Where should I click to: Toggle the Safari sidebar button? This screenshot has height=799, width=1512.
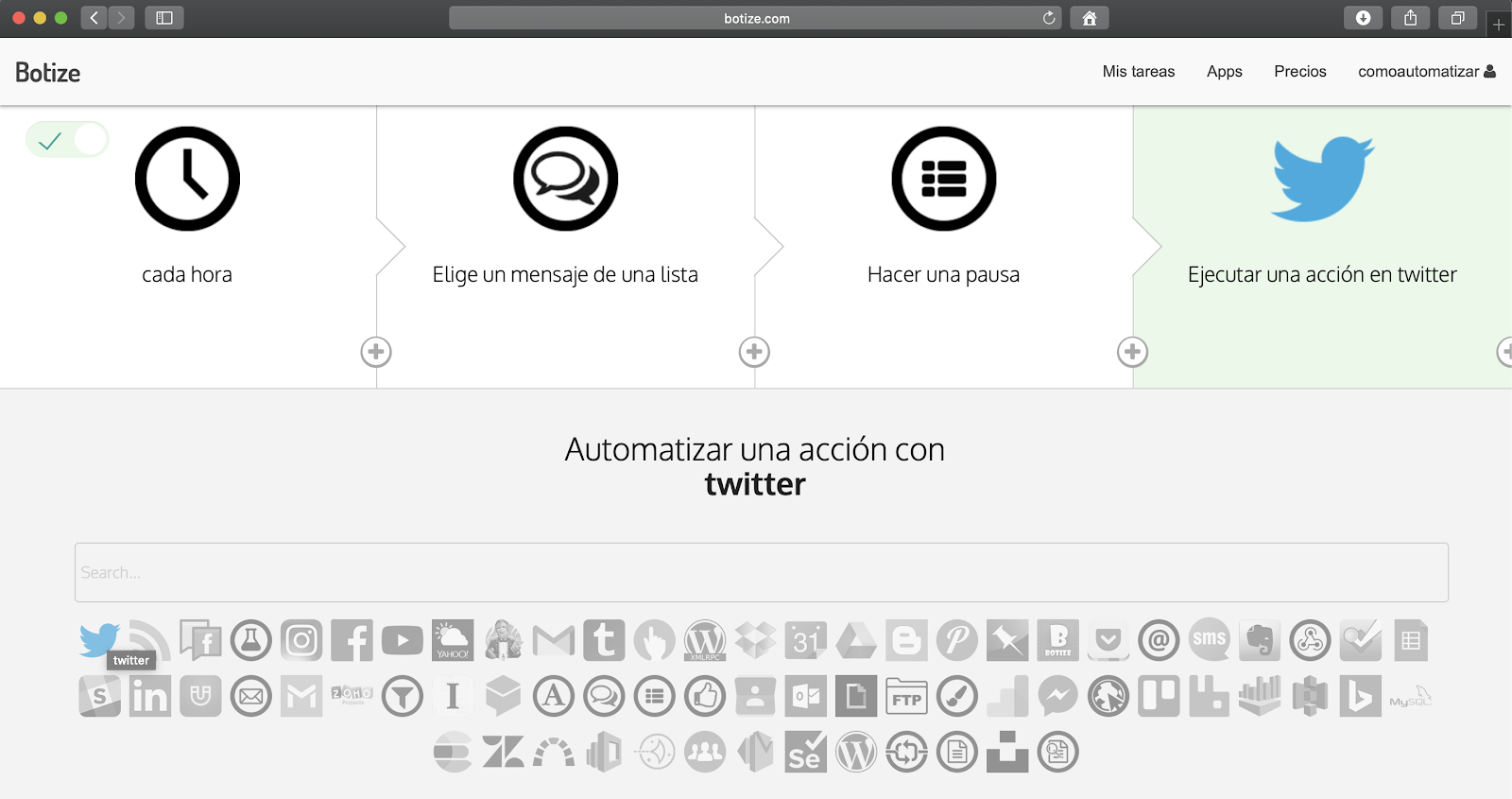pos(164,18)
